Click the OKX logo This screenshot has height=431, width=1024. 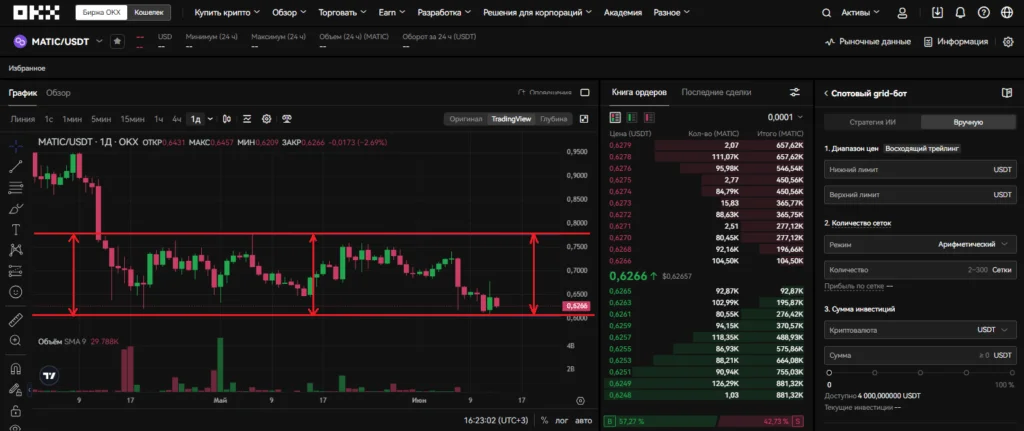(36, 12)
